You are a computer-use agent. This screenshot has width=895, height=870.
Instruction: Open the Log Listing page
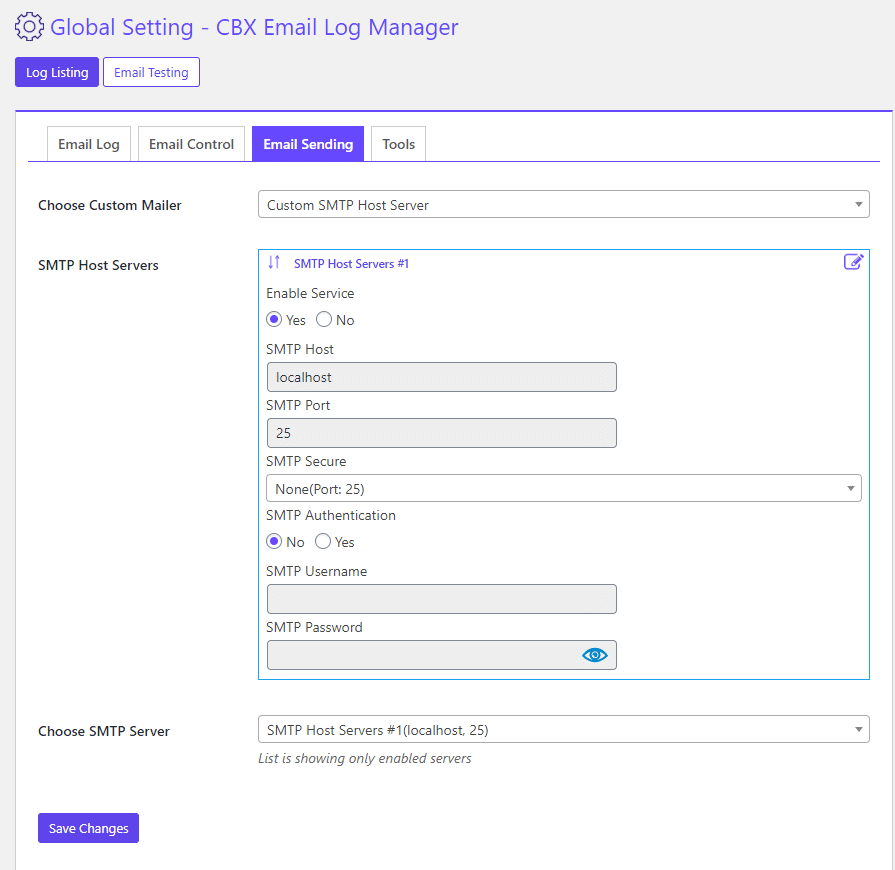pos(57,73)
